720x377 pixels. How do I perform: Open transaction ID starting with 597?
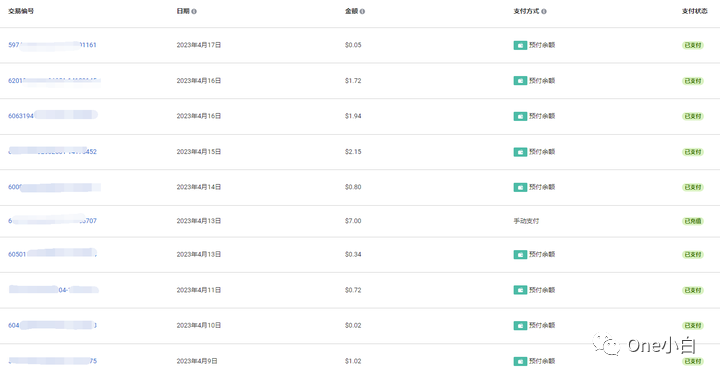click(x=52, y=45)
